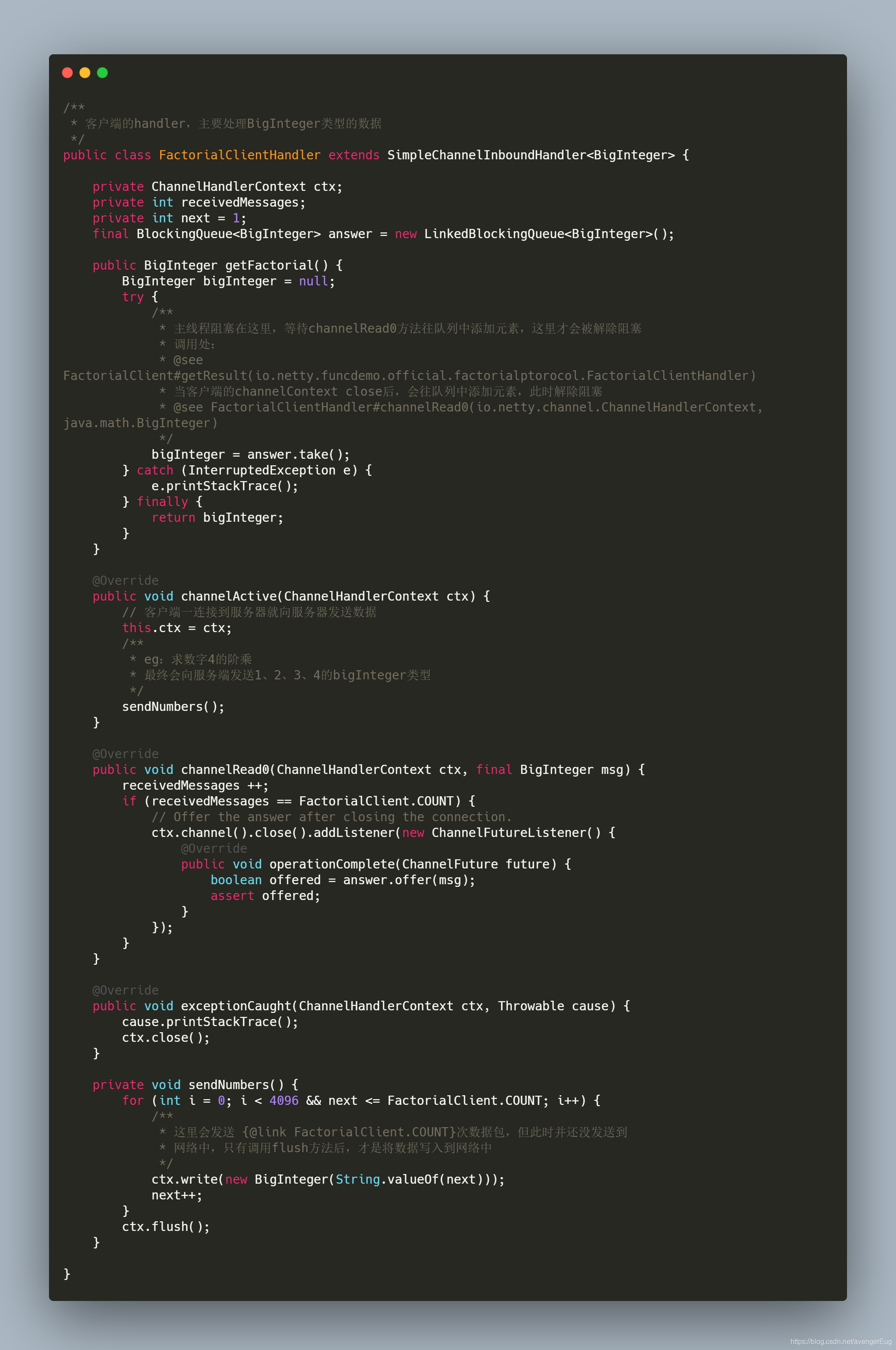Click the 'finally {' keyword line

click(x=162, y=502)
